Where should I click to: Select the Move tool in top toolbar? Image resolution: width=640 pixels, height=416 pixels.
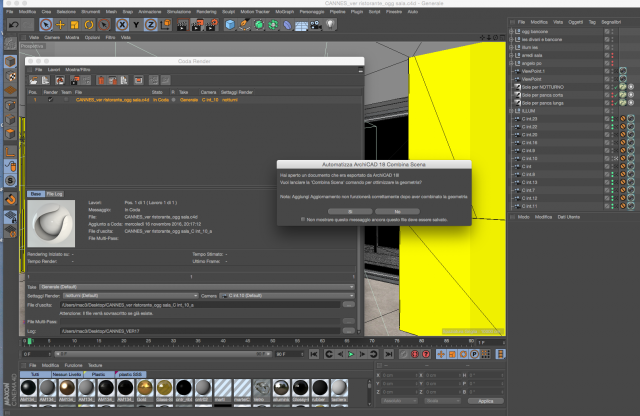[60, 25]
